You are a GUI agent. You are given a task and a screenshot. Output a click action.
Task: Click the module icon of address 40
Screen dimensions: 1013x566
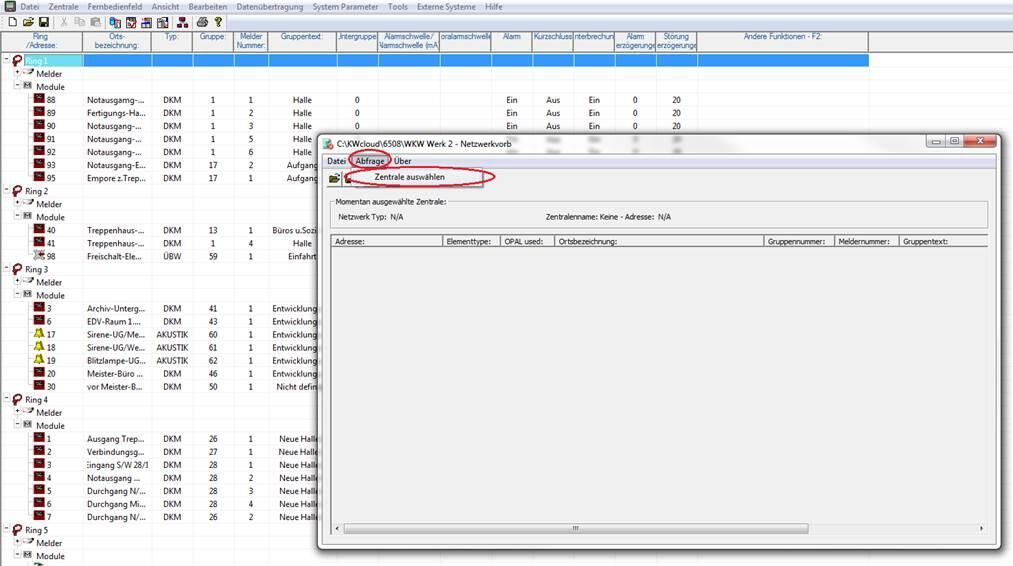(39, 230)
